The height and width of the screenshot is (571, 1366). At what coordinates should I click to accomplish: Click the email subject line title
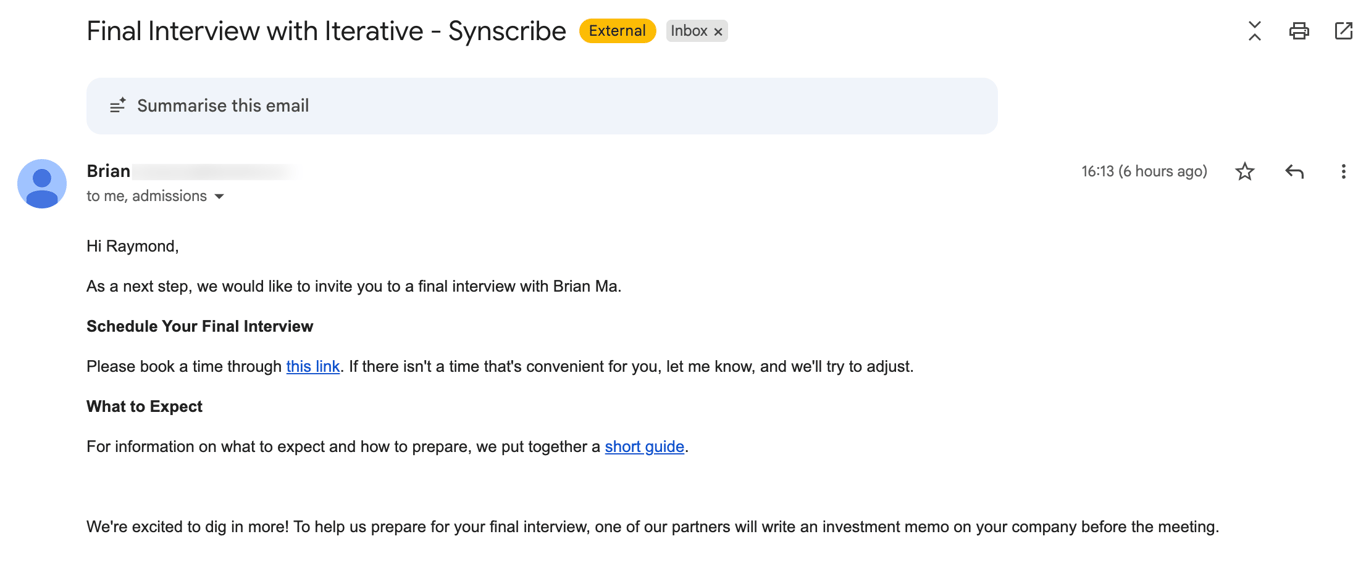coord(326,31)
